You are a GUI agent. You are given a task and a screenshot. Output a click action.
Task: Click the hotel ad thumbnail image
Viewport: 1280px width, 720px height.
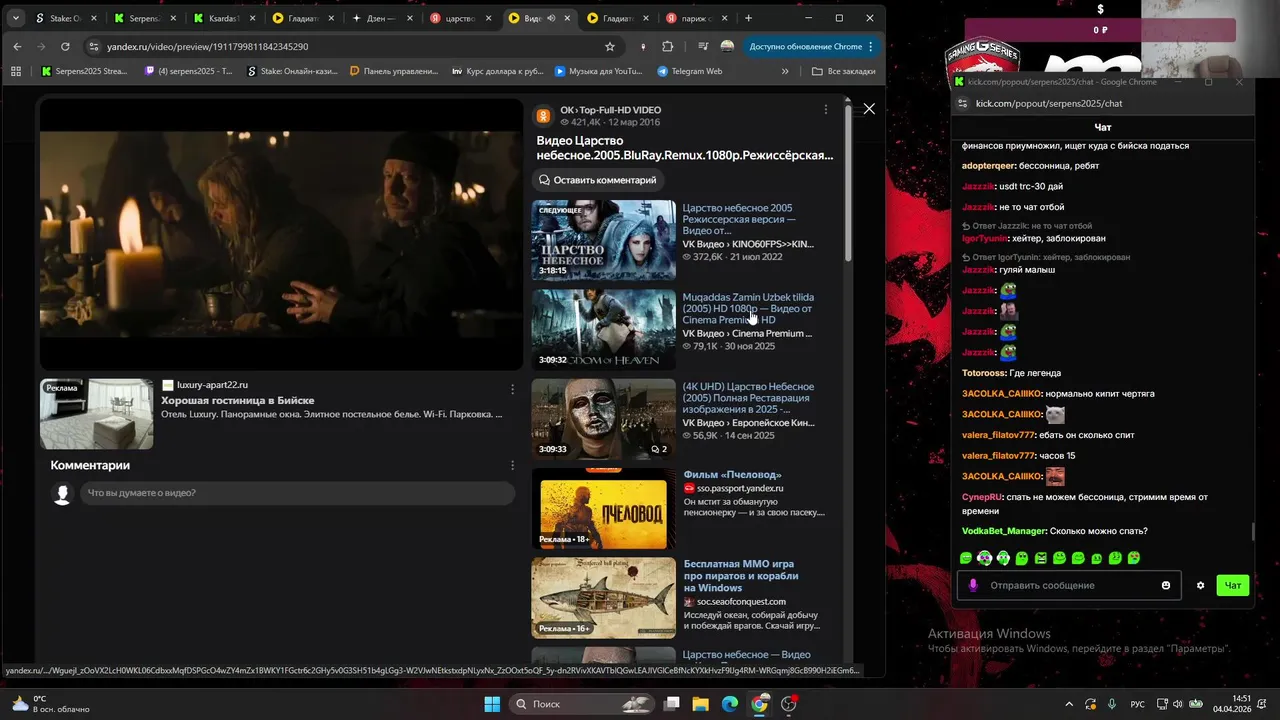pyautogui.click(x=97, y=414)
